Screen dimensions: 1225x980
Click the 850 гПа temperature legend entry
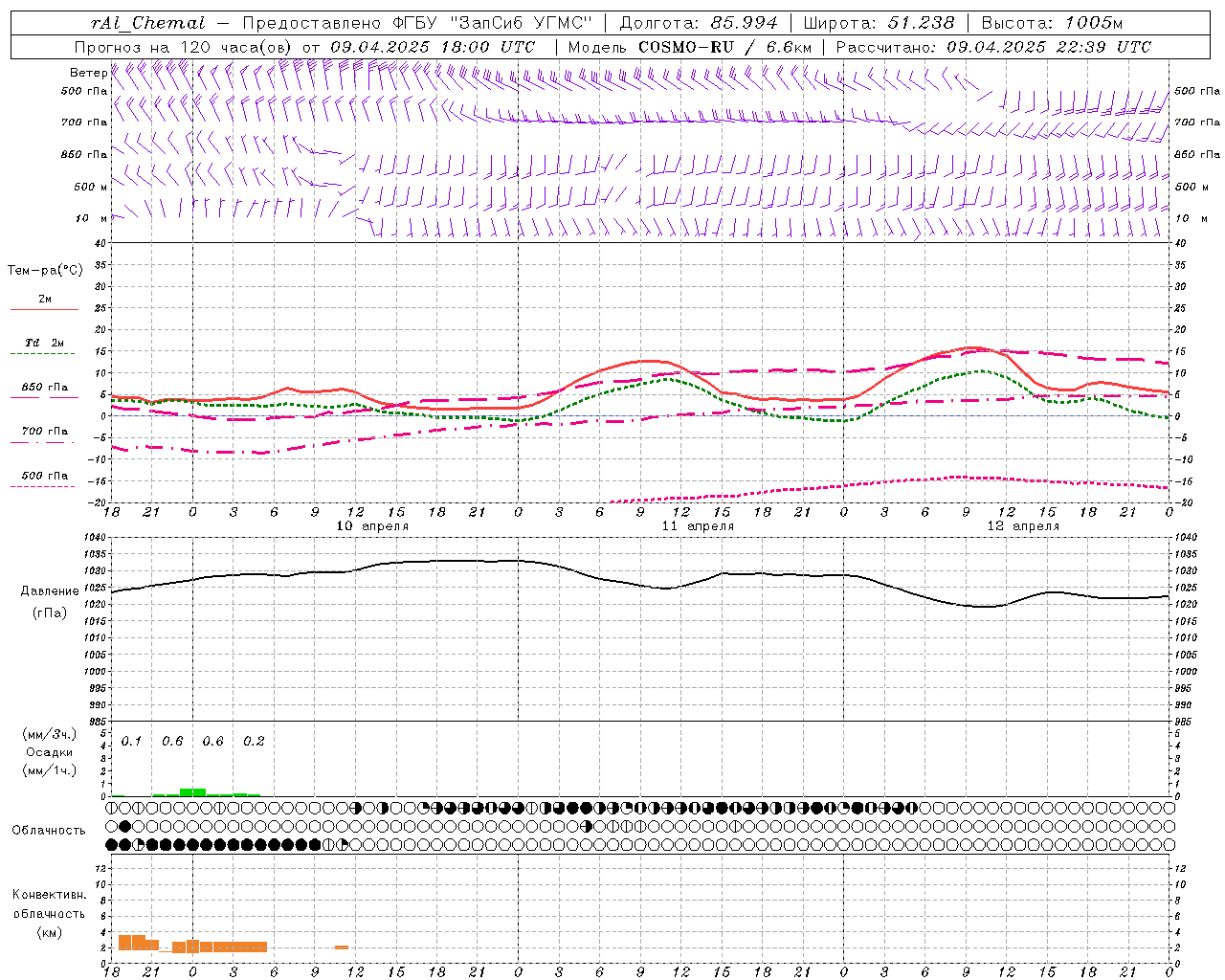[45, 388]
